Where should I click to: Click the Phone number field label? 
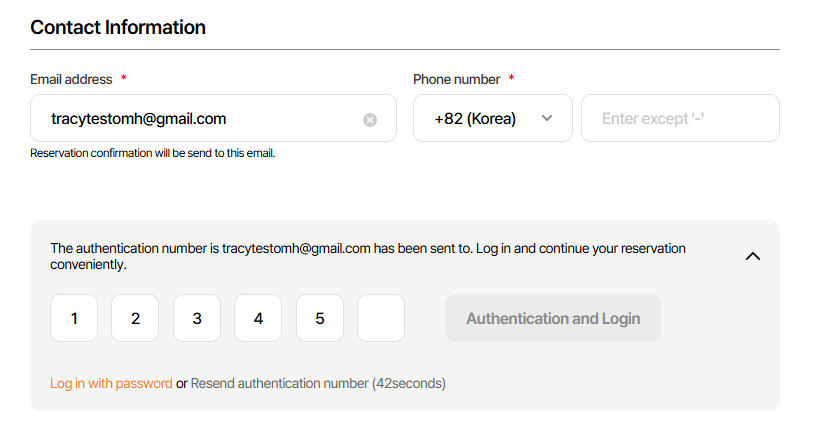tap(457, 79)
